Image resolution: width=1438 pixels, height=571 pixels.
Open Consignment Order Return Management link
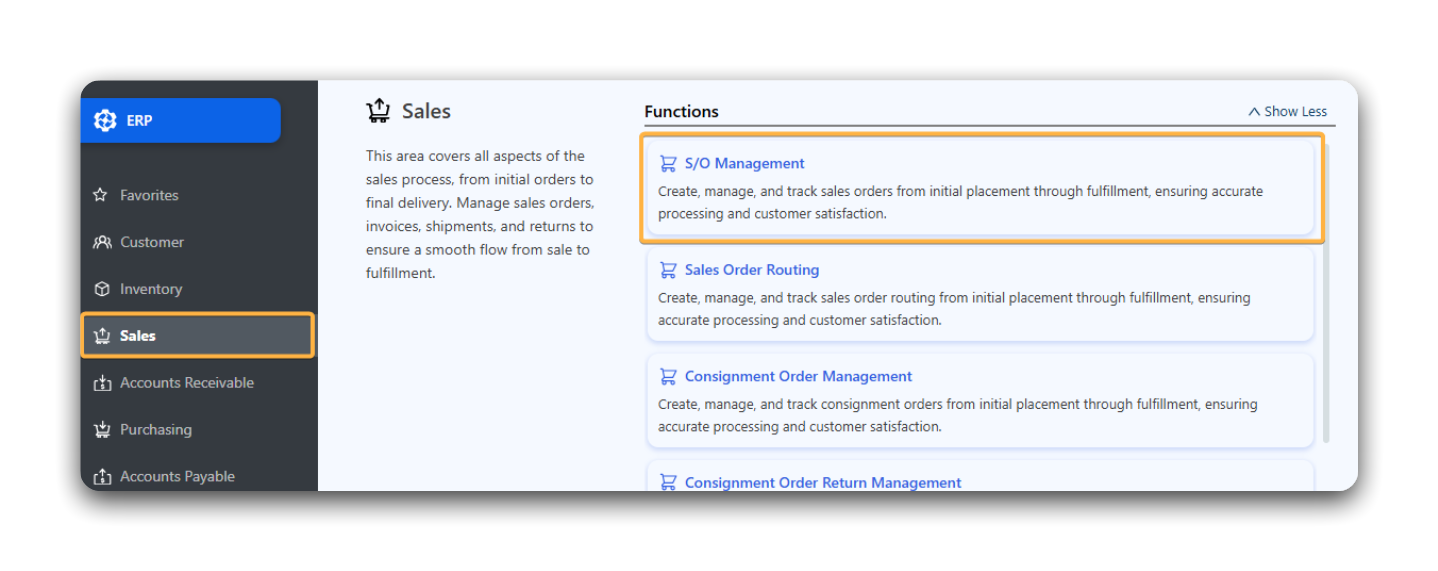pos(822,482)
